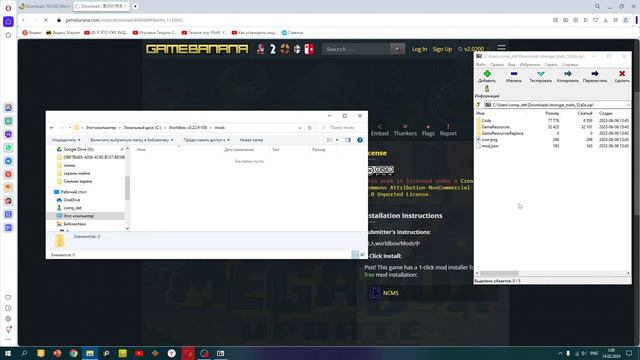
Task: Click the Тестировать (Test) checkmark icon in 7-Zip
Action: pyautogui.click(x=540, y=74)
